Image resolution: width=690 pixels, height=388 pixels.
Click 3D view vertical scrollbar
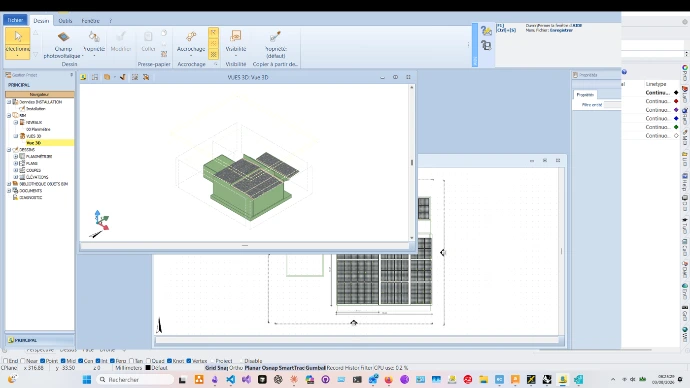(412, 162)
